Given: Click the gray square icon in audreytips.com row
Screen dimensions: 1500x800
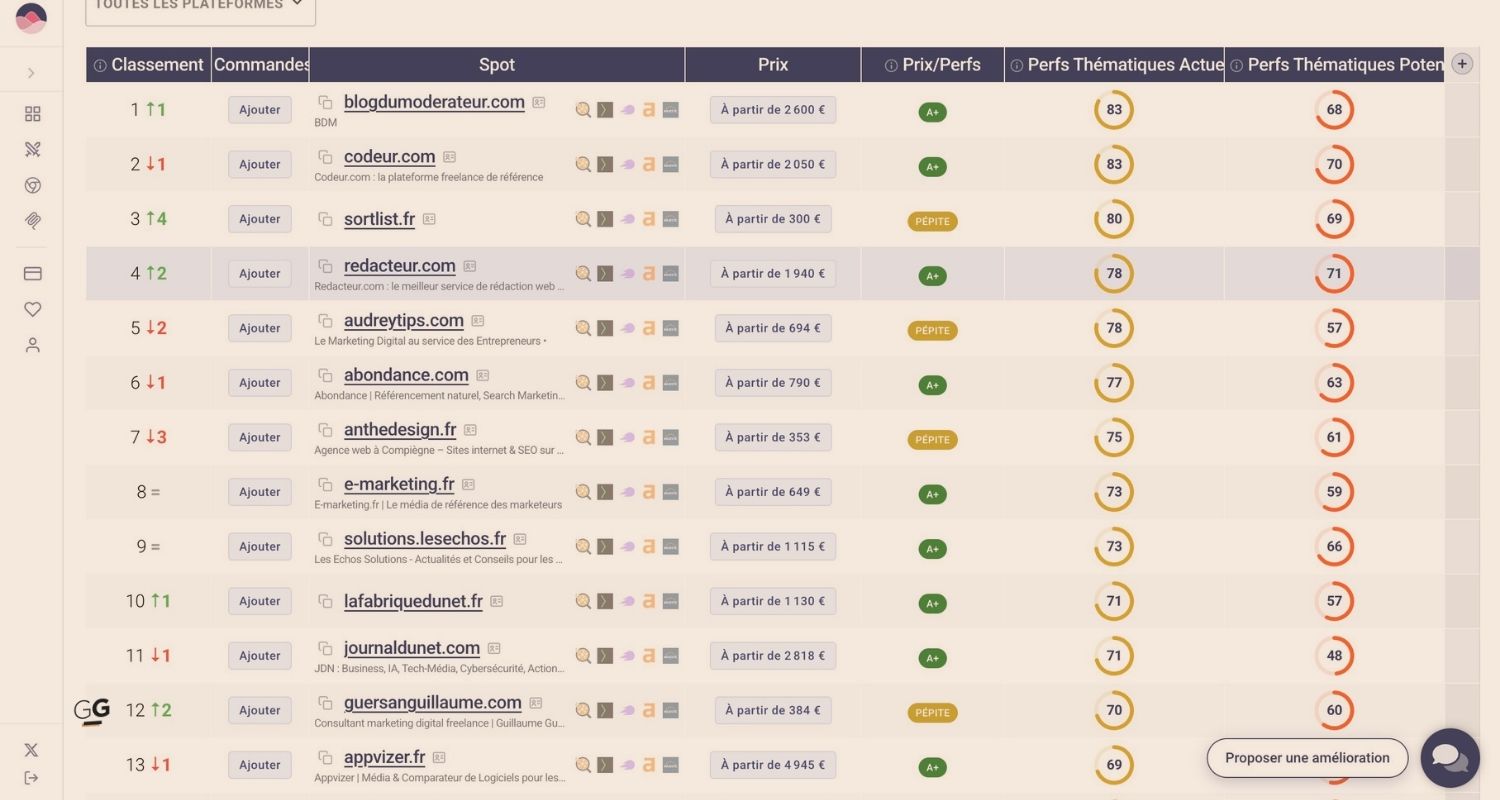Looking at the screenshot, I should pyautogui.click(x=670, y=328).
